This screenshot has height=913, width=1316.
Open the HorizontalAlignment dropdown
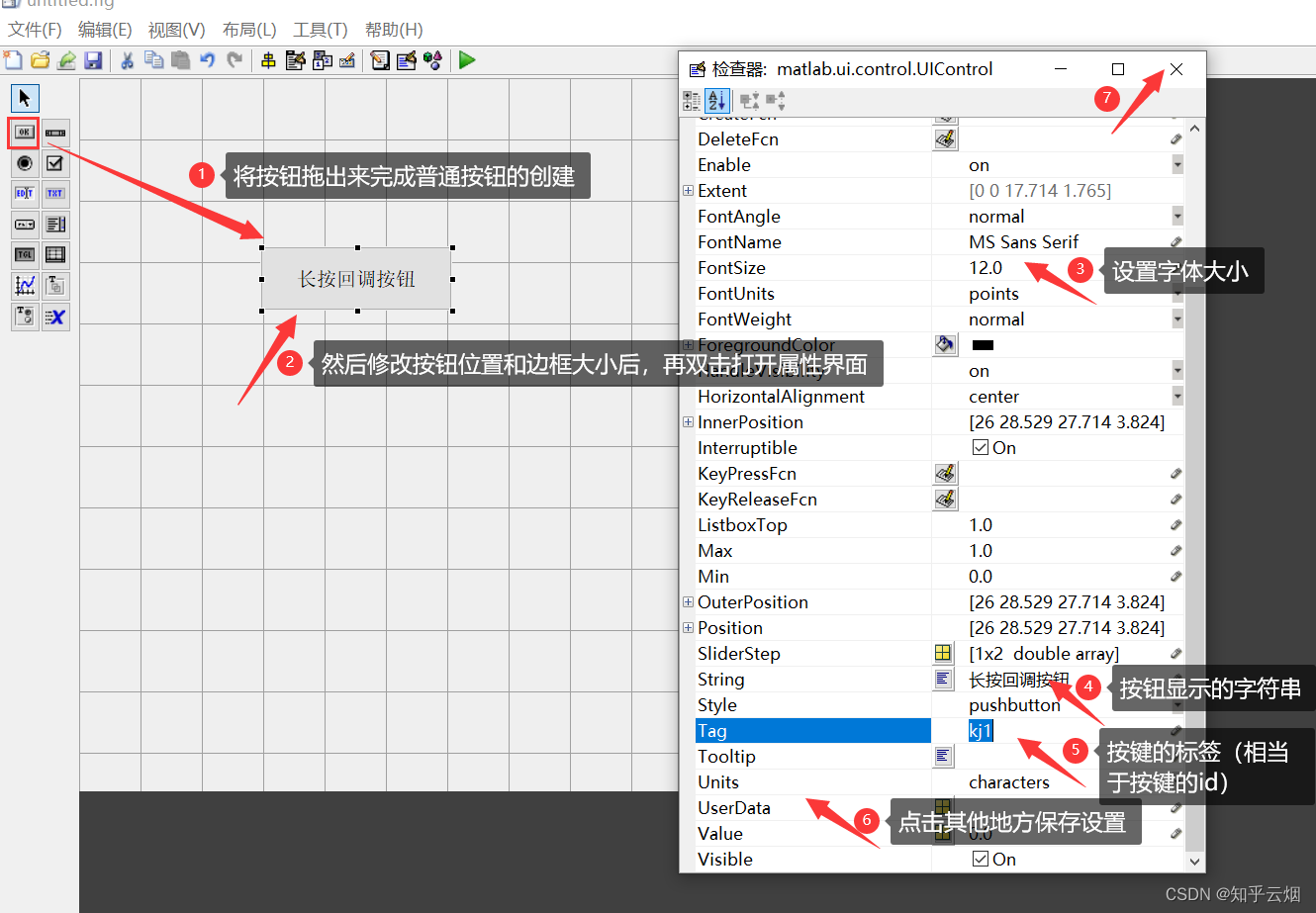[1177, 396]
